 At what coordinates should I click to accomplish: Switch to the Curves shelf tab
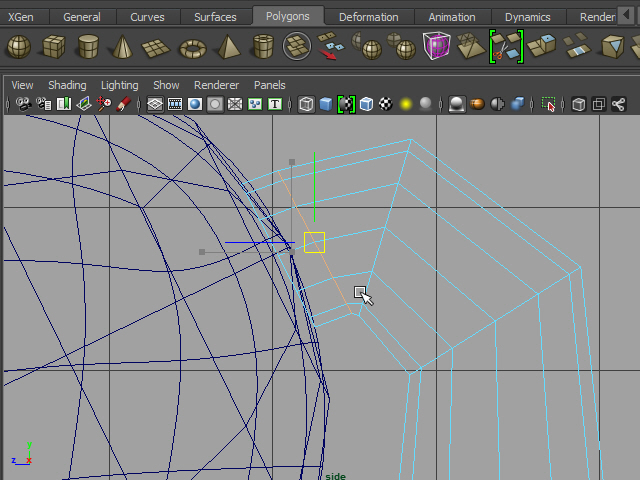(x=147, y=17)
